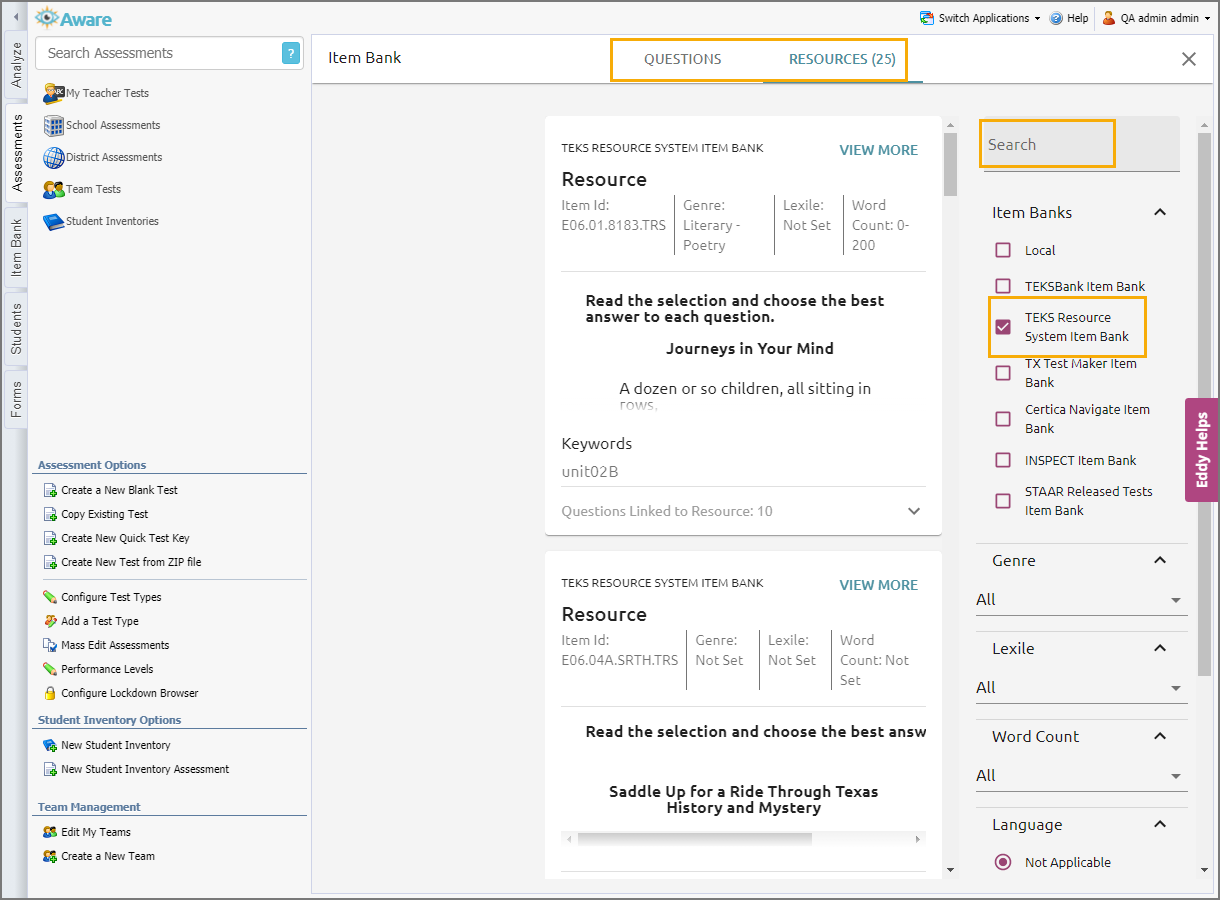Switch to the RESOURCES (25) tab
The width and height of the screenshot is (1220, 900).
pos(842,59)
